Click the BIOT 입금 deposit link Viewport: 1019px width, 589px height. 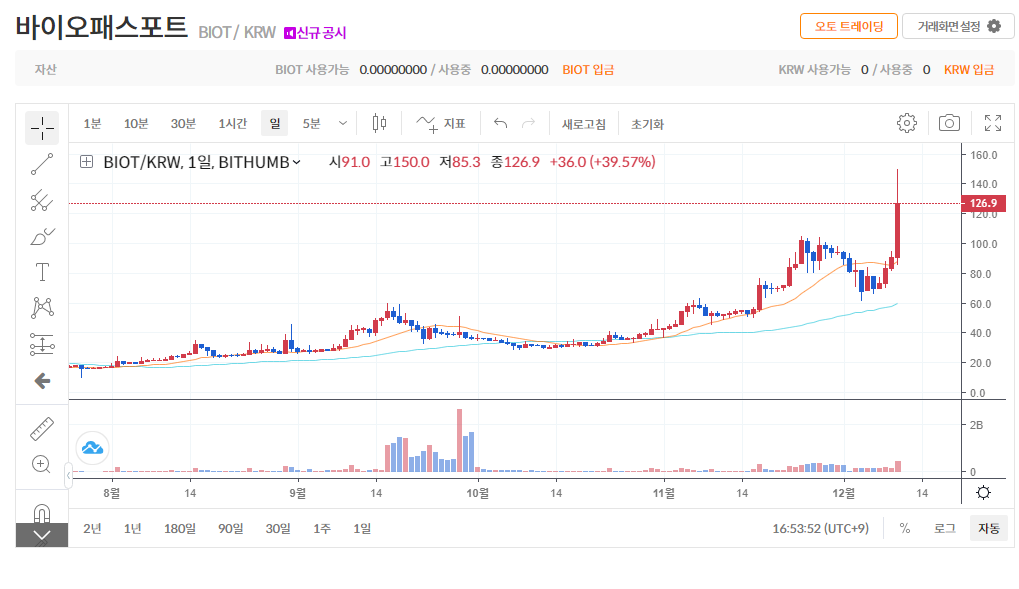pyautogui.click(x=588, y=70)
